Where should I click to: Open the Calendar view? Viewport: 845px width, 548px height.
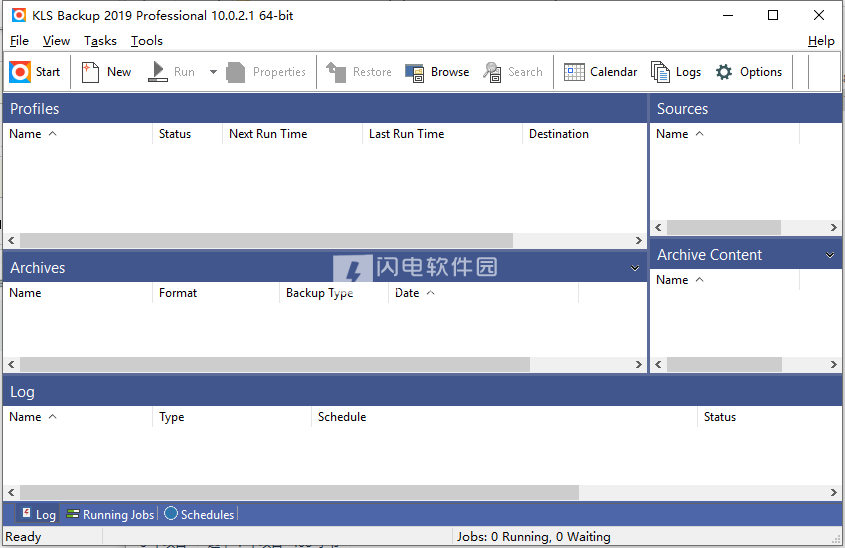coord(600,72)
